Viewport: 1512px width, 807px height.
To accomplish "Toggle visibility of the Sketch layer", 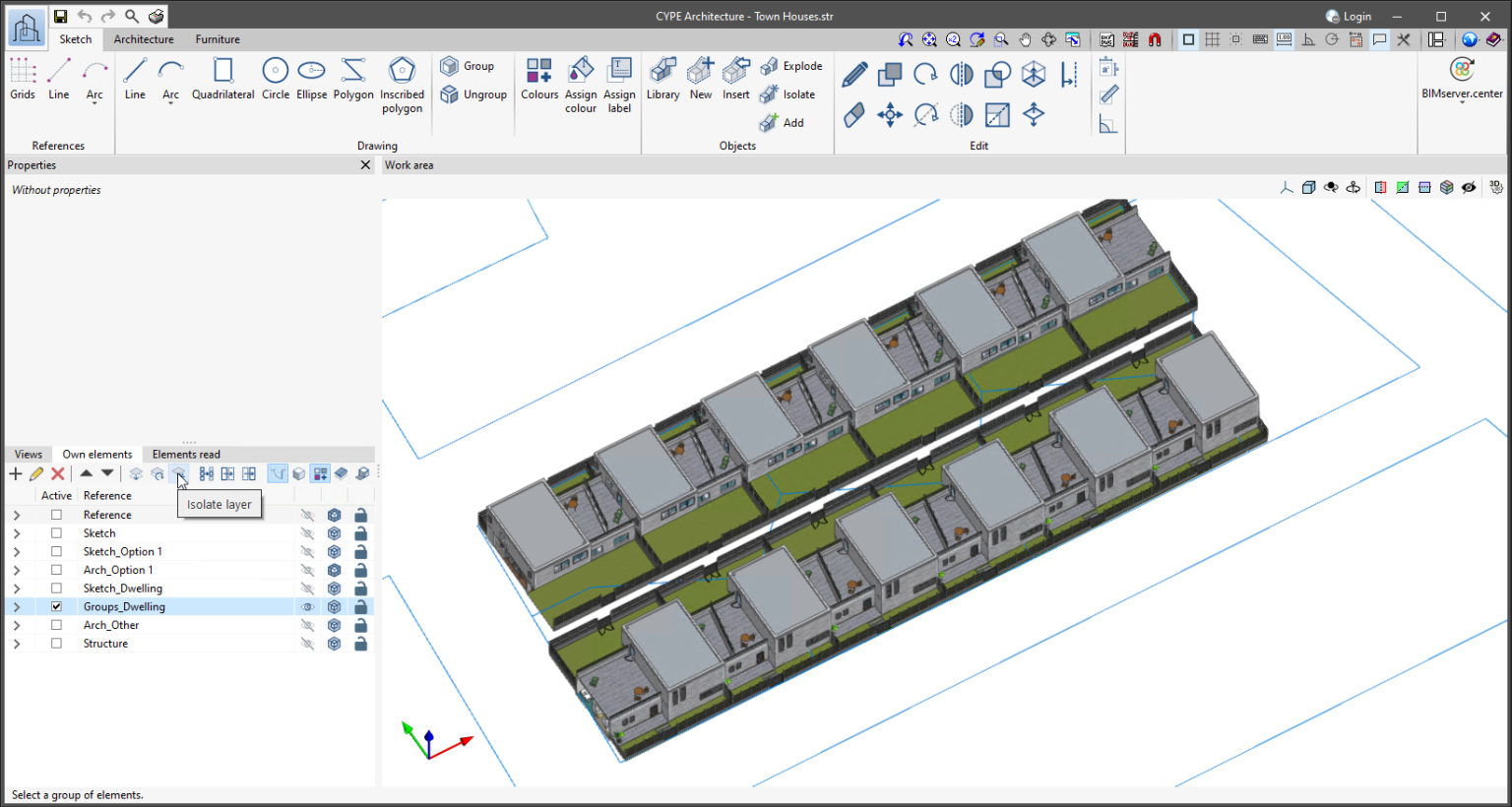I will (x=306, y=532).
